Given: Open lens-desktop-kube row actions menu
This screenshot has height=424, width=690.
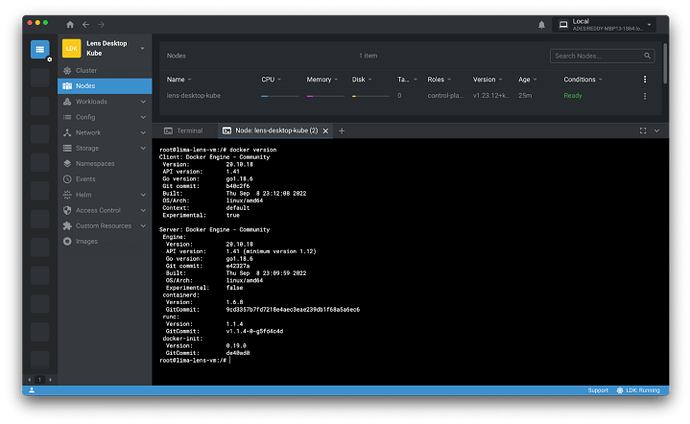Looking at the screenshot, I should (x=644, y=96).
